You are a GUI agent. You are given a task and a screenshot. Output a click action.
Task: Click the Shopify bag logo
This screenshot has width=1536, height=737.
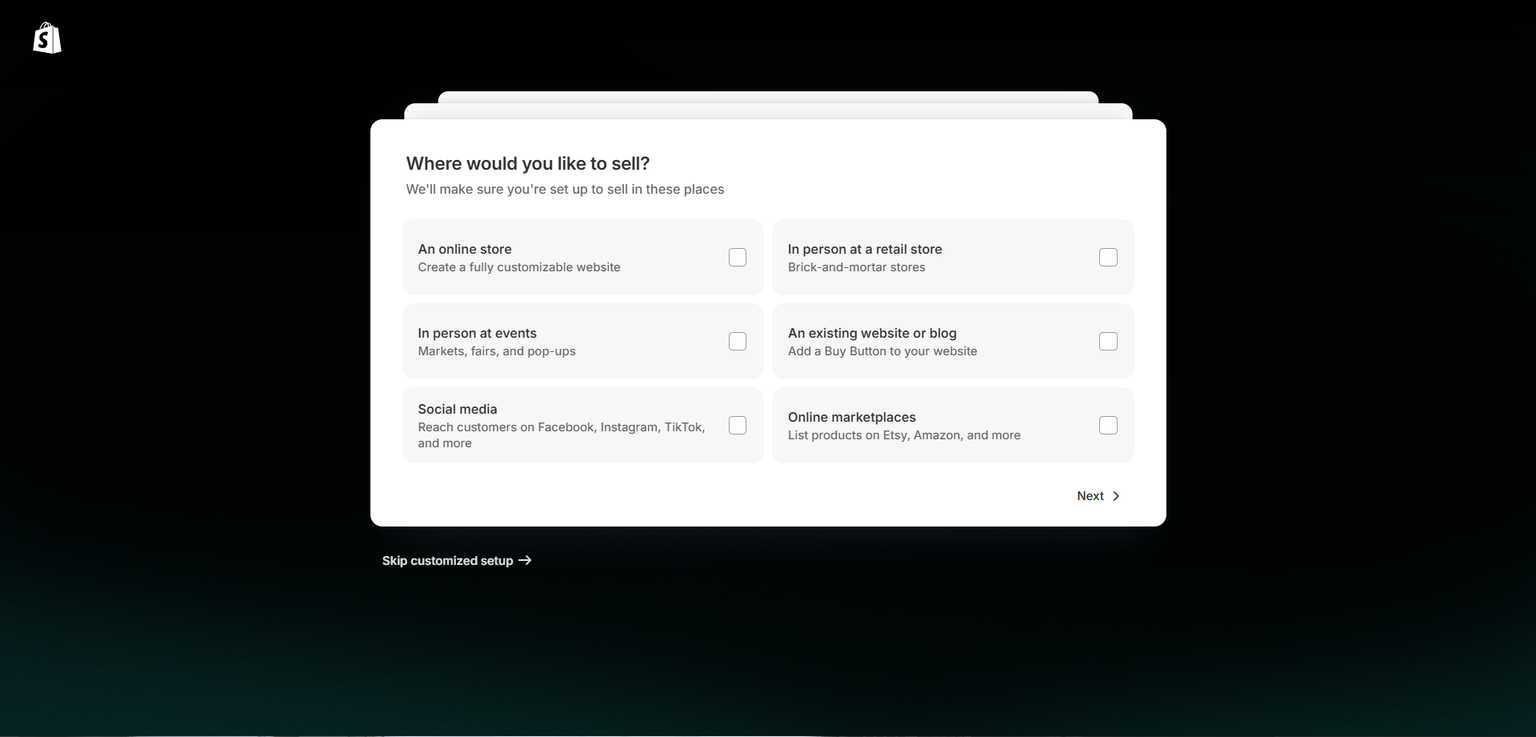(x=47, y=38)
